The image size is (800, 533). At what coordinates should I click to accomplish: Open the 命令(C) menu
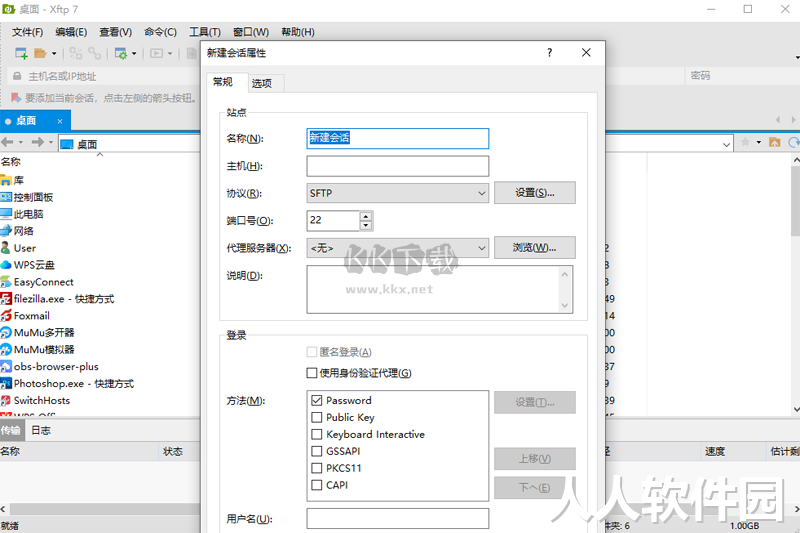[x=160, y=32]
